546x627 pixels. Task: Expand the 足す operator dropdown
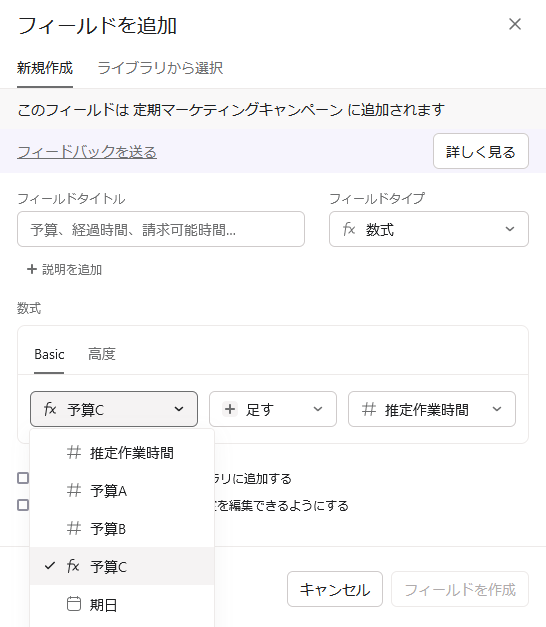coord(273,409)
